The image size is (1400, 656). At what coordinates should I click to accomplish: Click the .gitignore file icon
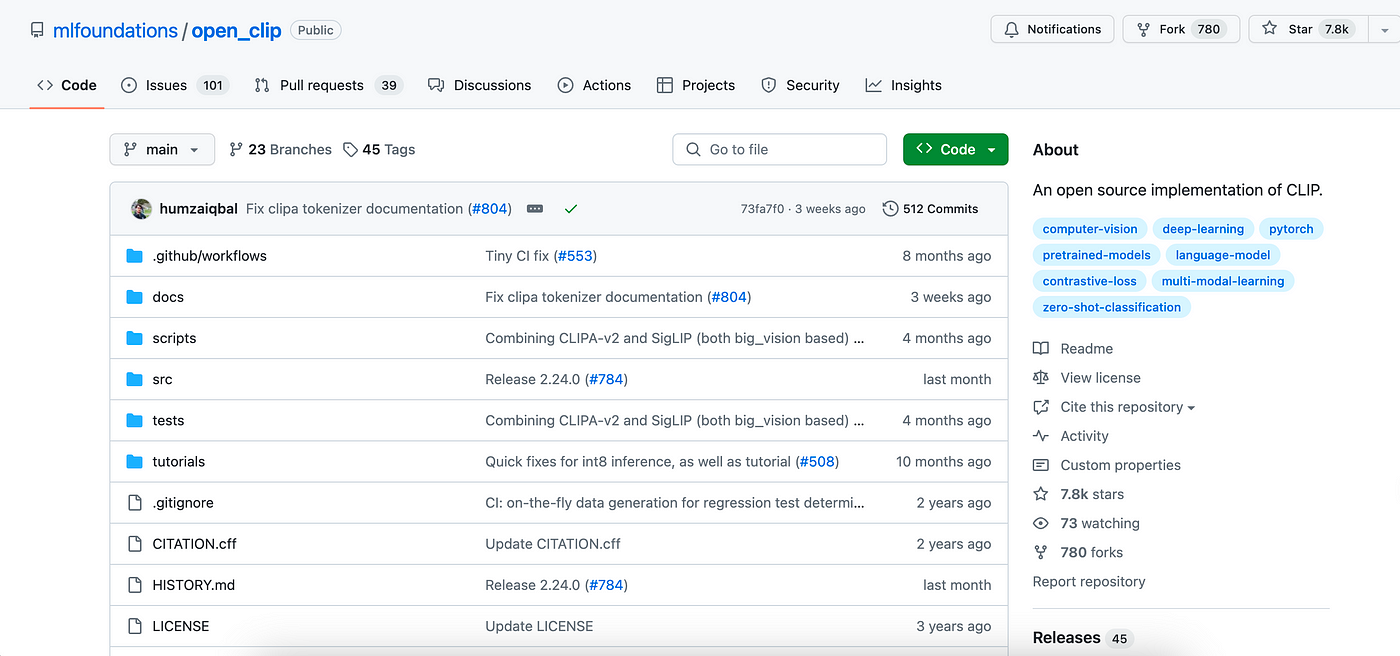coord(135,502)
